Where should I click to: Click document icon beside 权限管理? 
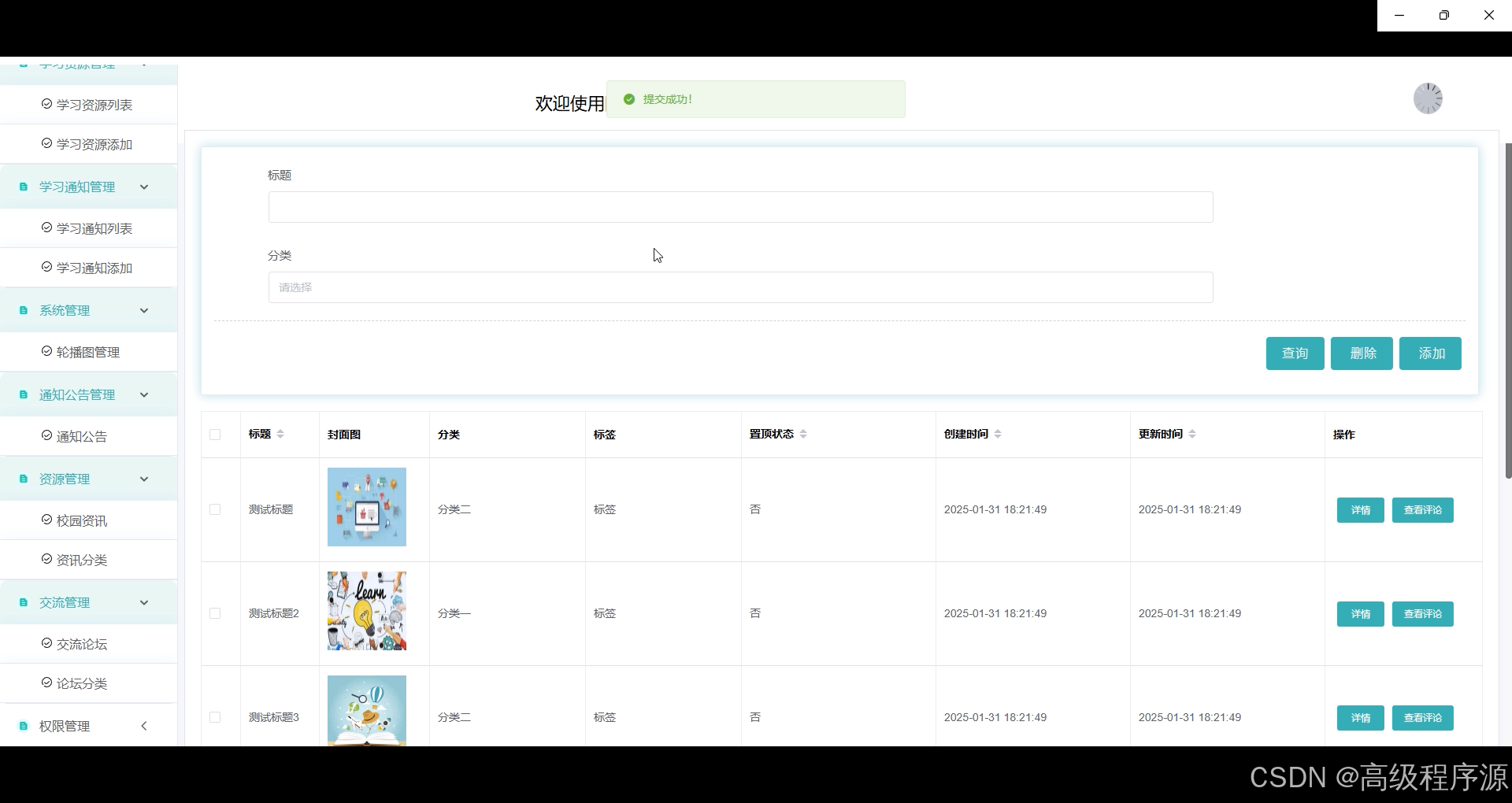24,726
